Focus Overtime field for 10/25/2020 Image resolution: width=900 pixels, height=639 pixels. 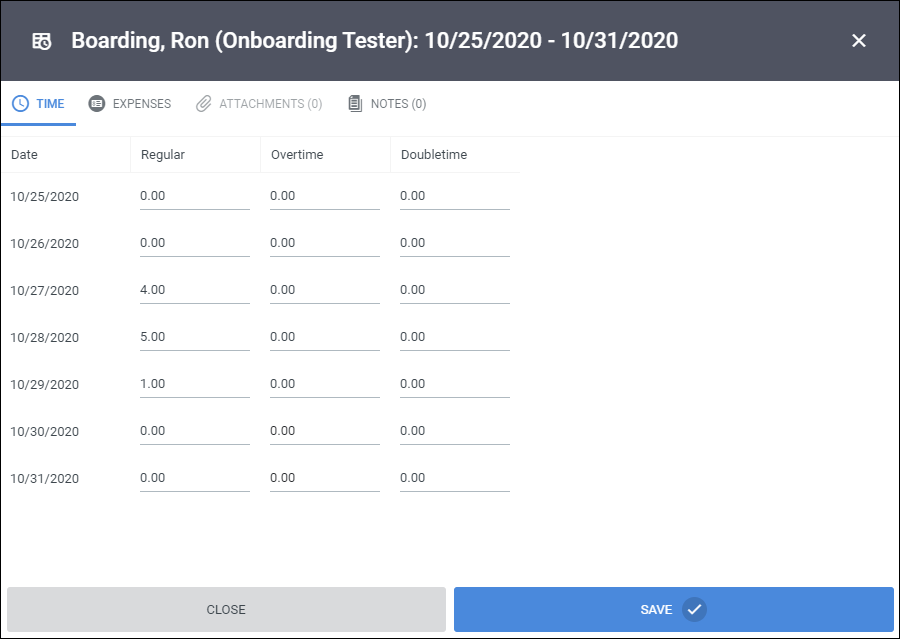tap(325, 196)
